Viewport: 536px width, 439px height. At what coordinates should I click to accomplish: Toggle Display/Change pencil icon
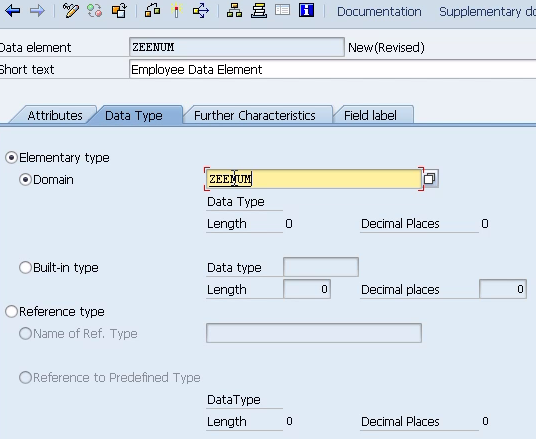point(71,11)
